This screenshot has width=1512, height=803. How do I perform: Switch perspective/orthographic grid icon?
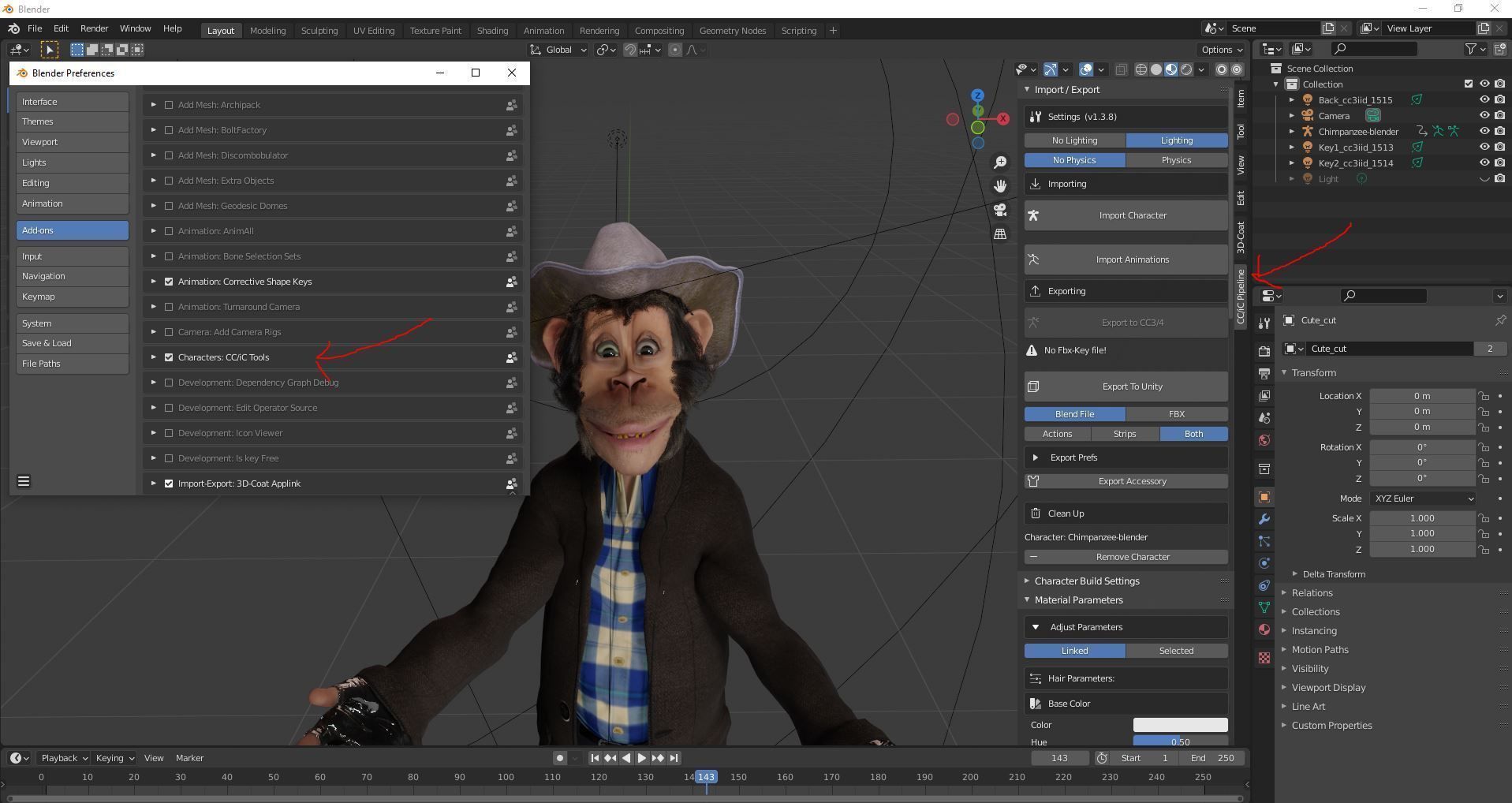coord(1000,234)
